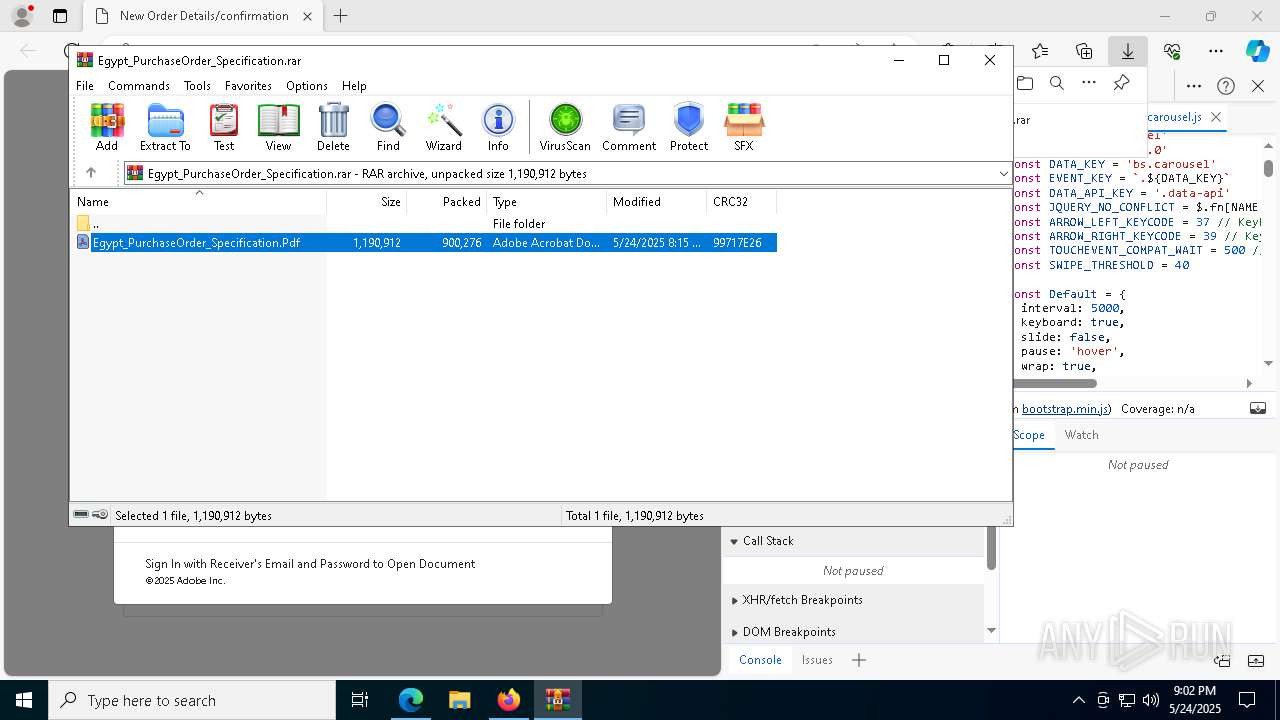Sort by the Packed column header
Viewport: 1280px width, 720px height.
pos(447,202)
